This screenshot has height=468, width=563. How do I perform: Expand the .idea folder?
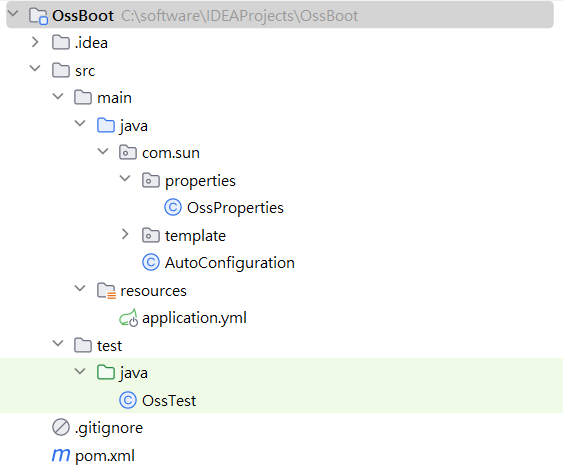[35, 42]
